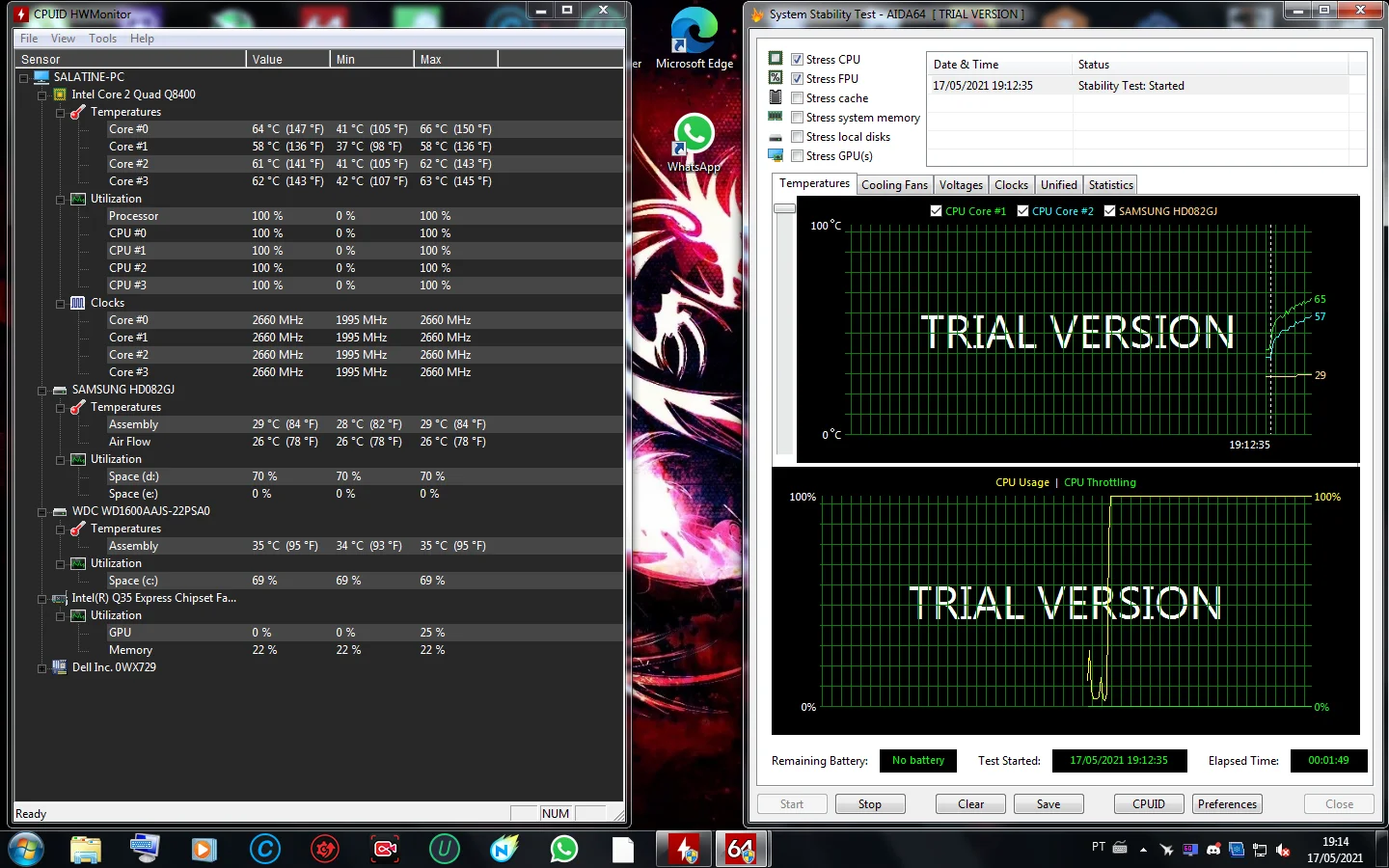Viewport: 1389px width, 868px height.
Task: Click the cache chip icon beside Stress cache
Action: [x=776, y=97]
